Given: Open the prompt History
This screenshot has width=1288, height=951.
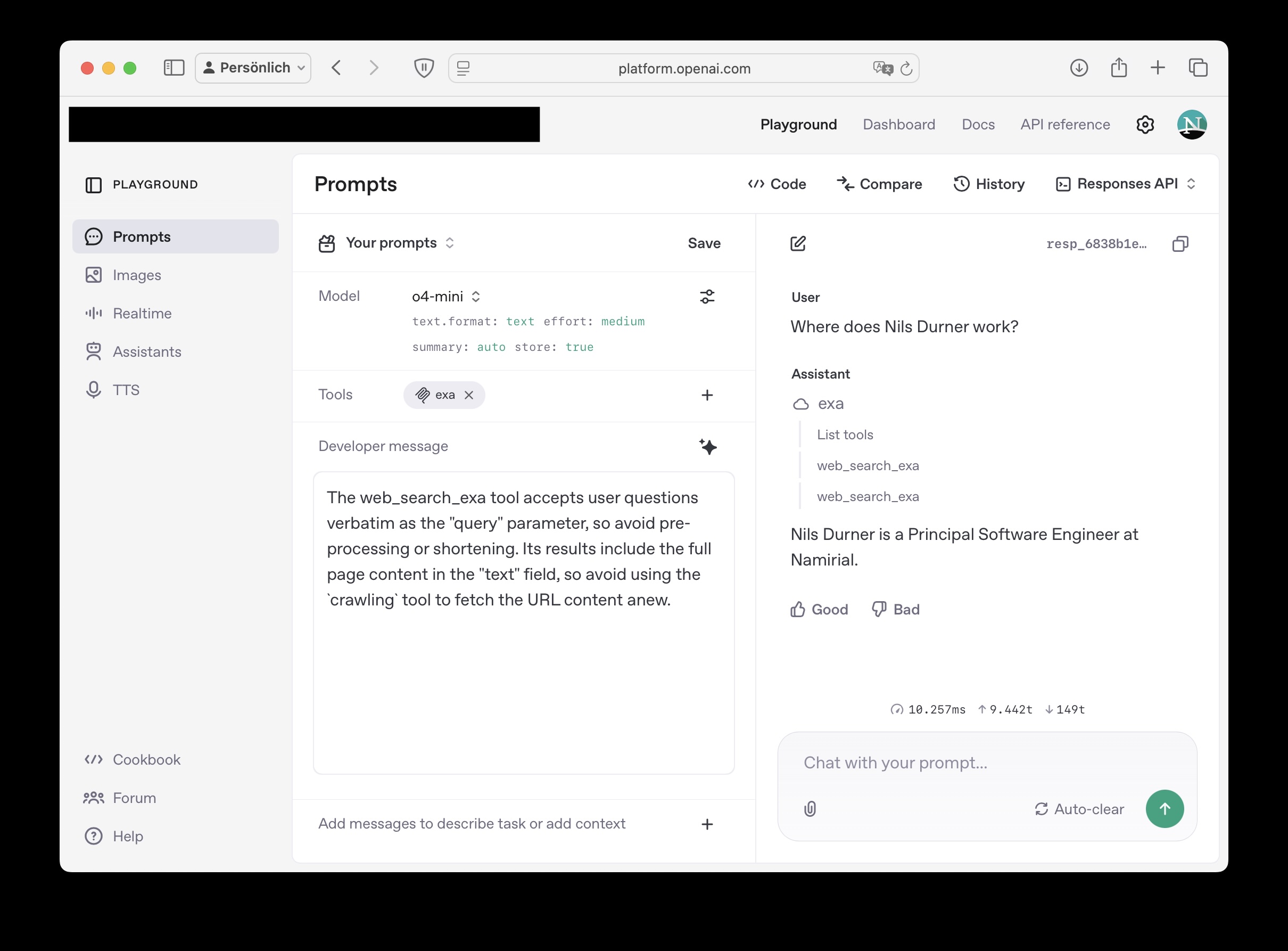Looking at the screenshot, I should [x=989, y=184].
